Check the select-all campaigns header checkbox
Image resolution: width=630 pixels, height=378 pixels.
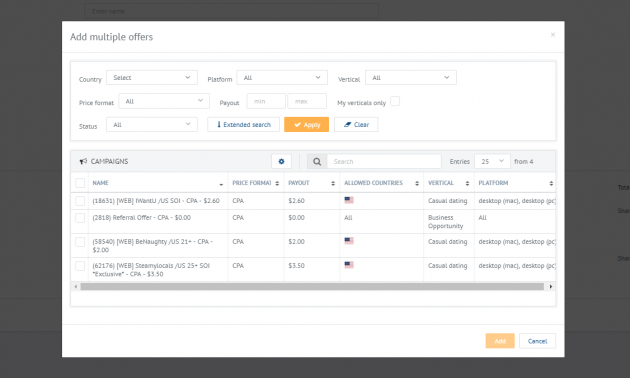pos(80,183)
